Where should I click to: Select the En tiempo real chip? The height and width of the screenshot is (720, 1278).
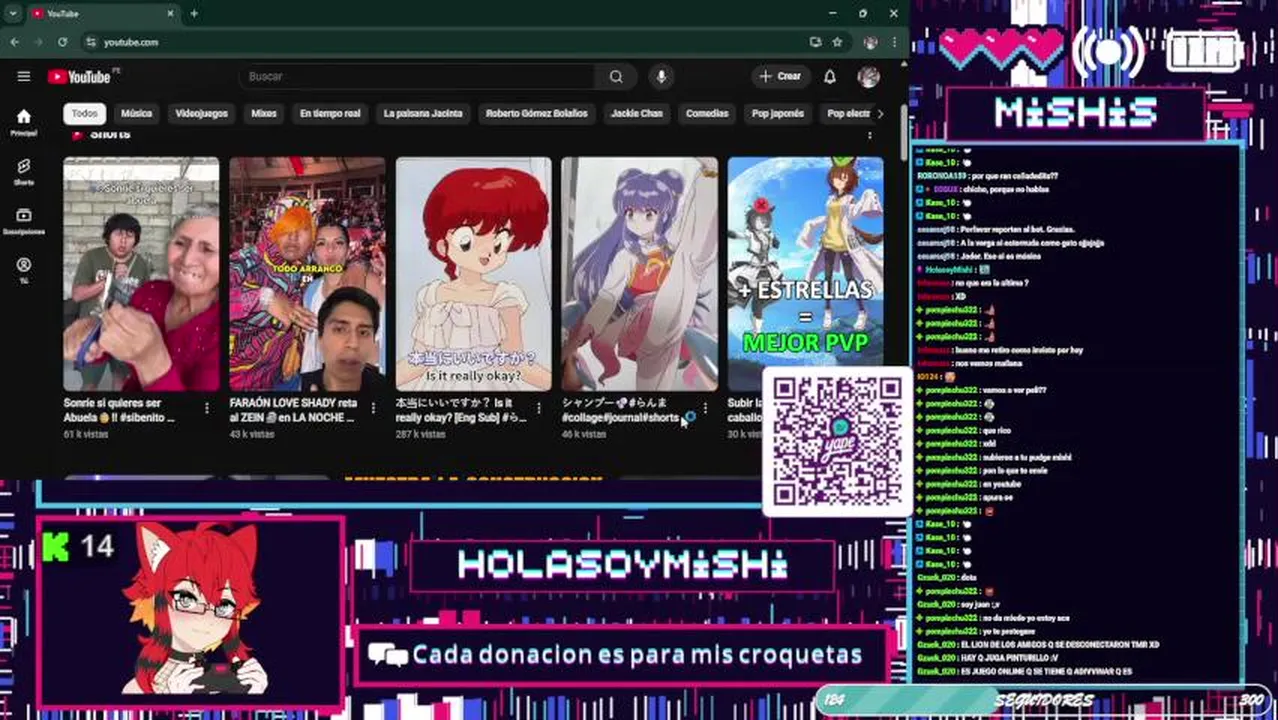point(330,114)
